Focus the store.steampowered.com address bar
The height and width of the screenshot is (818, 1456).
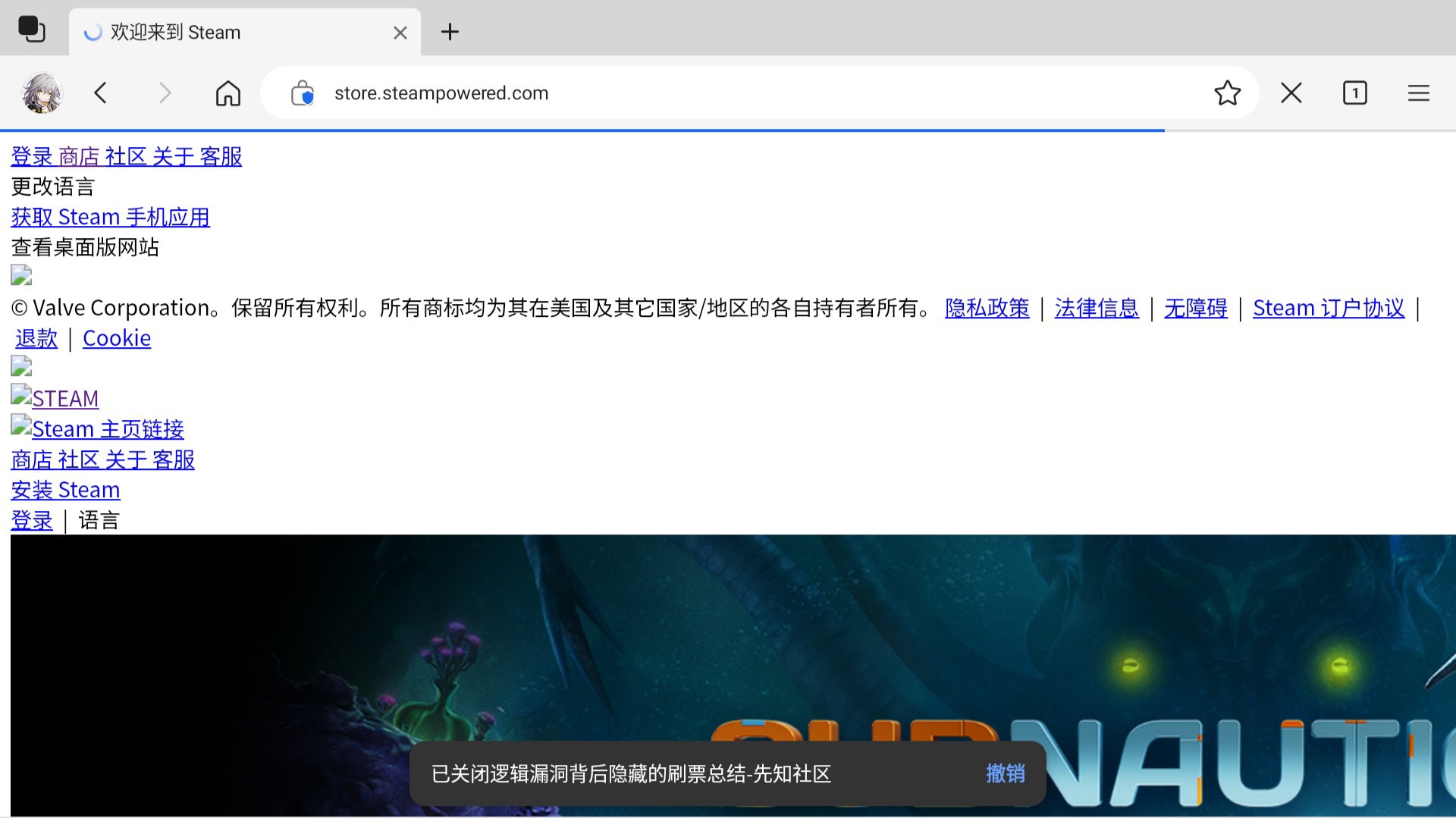tap(758, 93)
